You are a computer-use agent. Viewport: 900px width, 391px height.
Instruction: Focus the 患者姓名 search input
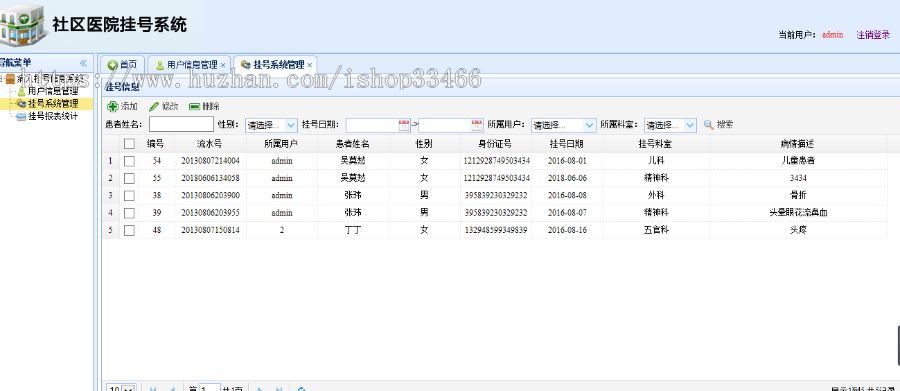point(181,124)
